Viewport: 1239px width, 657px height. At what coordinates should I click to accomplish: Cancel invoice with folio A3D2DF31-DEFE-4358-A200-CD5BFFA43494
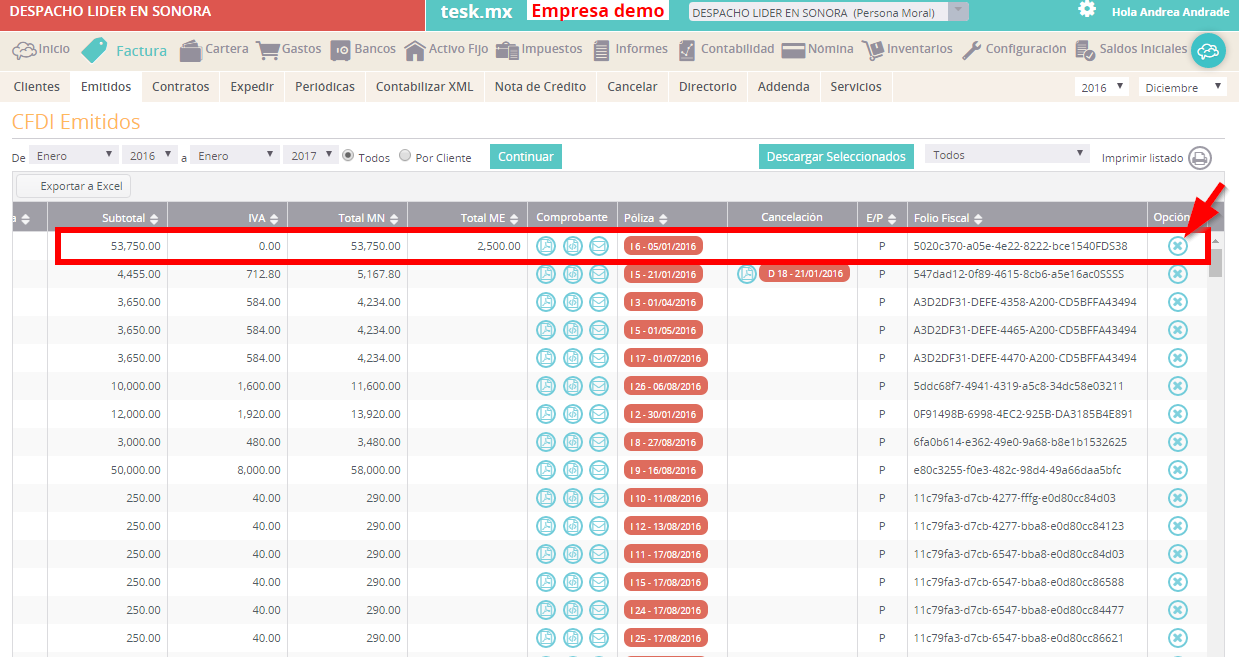tap(1178, 302)
